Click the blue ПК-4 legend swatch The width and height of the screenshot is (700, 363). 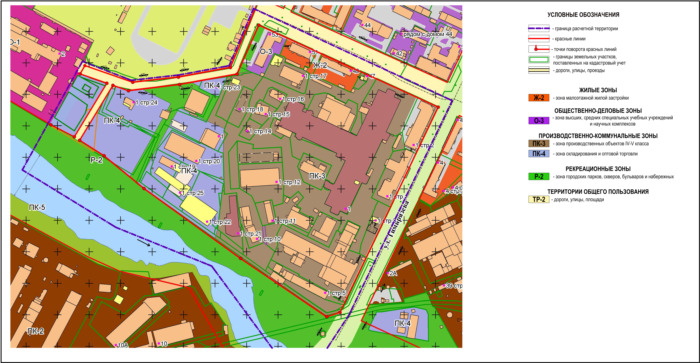pos(539,154)
